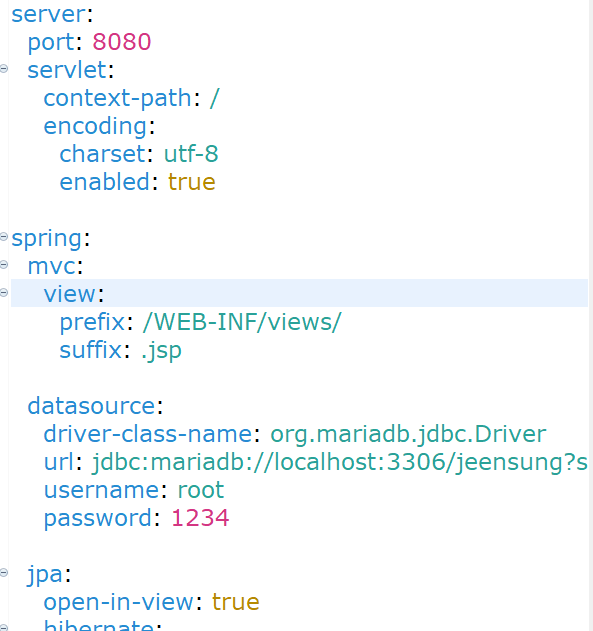Click the true value after enabled
The width and height of the screenshot is (593, 631).
[x=192, y=182]
